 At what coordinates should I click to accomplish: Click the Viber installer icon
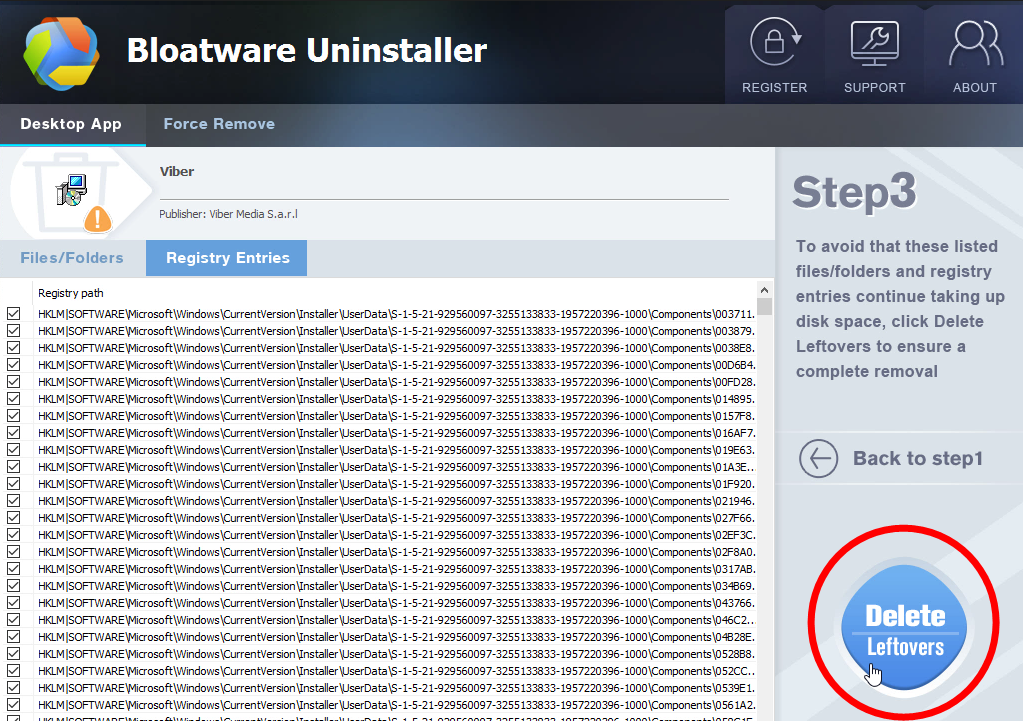72,190
